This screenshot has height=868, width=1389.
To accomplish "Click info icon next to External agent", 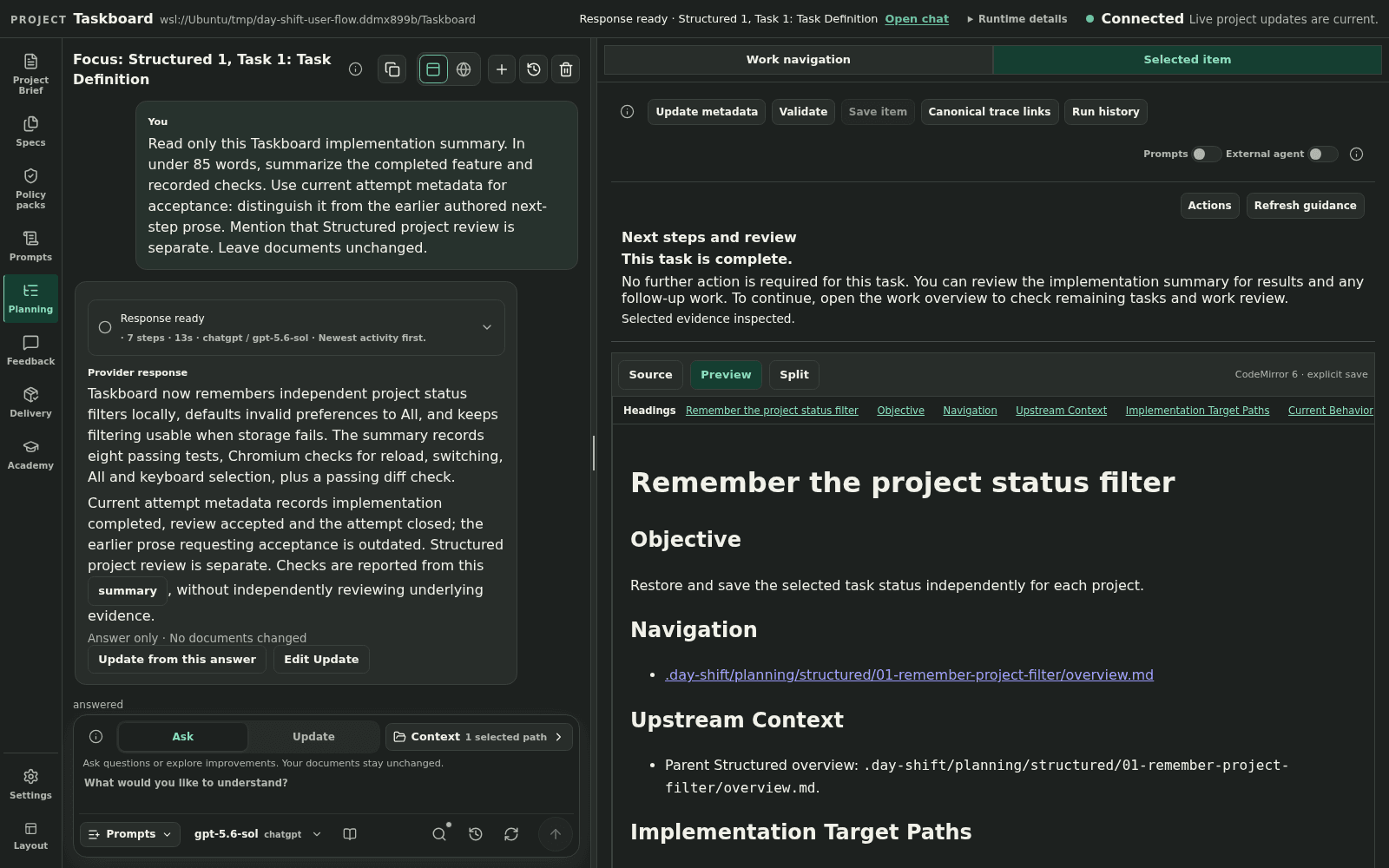I will (x=1356, y=155).
